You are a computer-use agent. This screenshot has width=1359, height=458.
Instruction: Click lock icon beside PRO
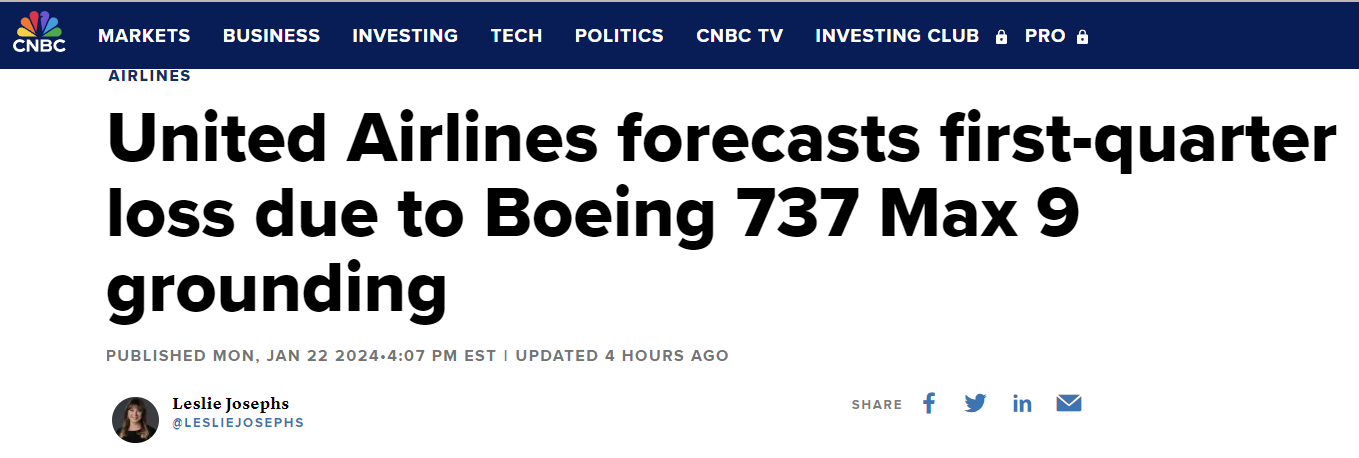coord(1082,37)
